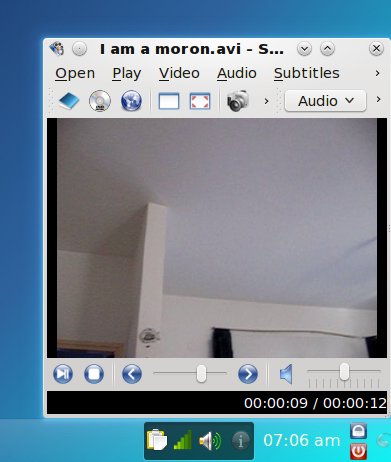Screen dimensions: 391x462
Task: Open the Audio dropdown button
Action: (x=325, y=101)
